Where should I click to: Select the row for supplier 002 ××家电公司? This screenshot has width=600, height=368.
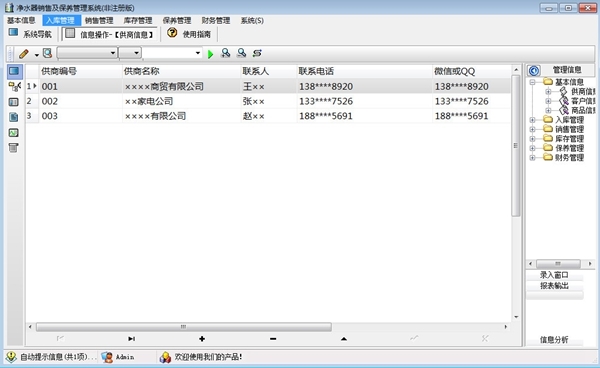click(x=268, y=101)
